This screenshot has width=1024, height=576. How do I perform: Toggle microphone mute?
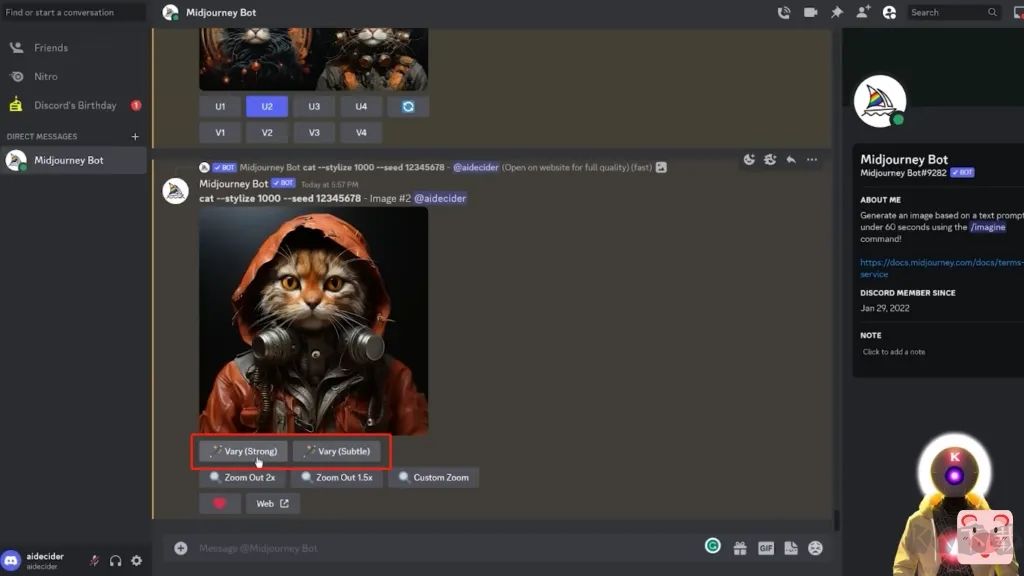pos(94,561)
